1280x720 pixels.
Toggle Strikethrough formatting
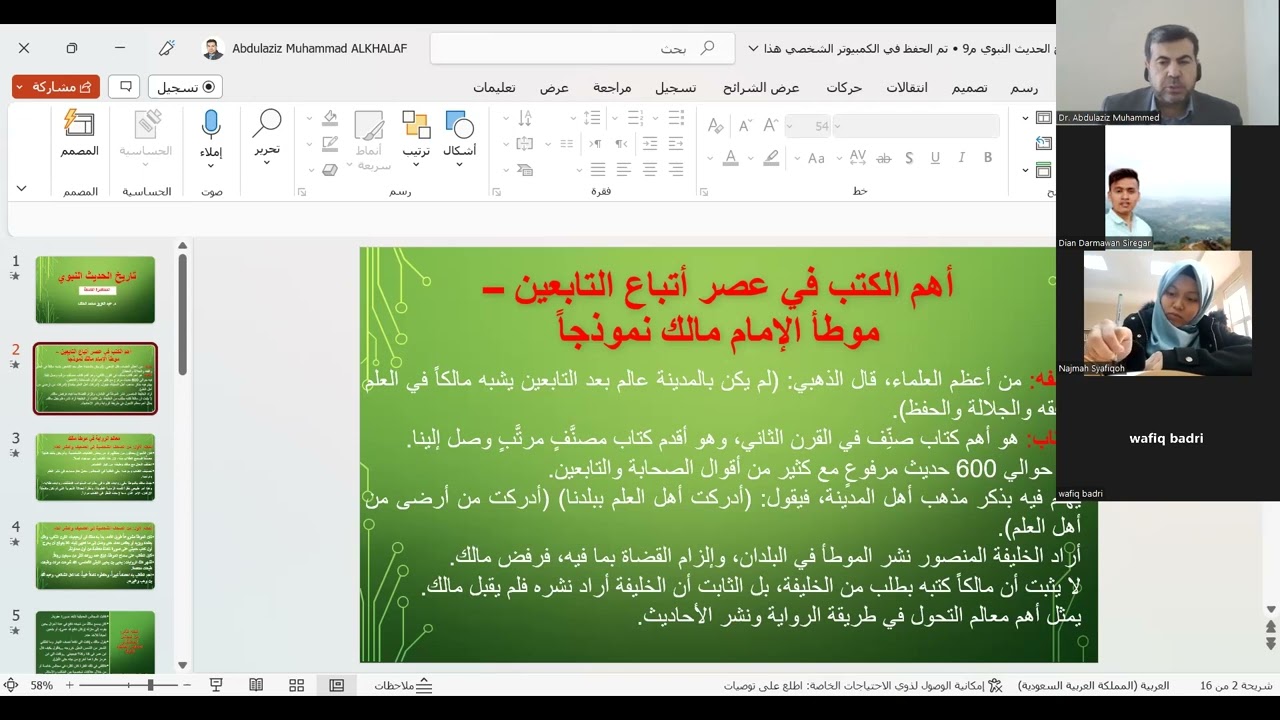883,158
